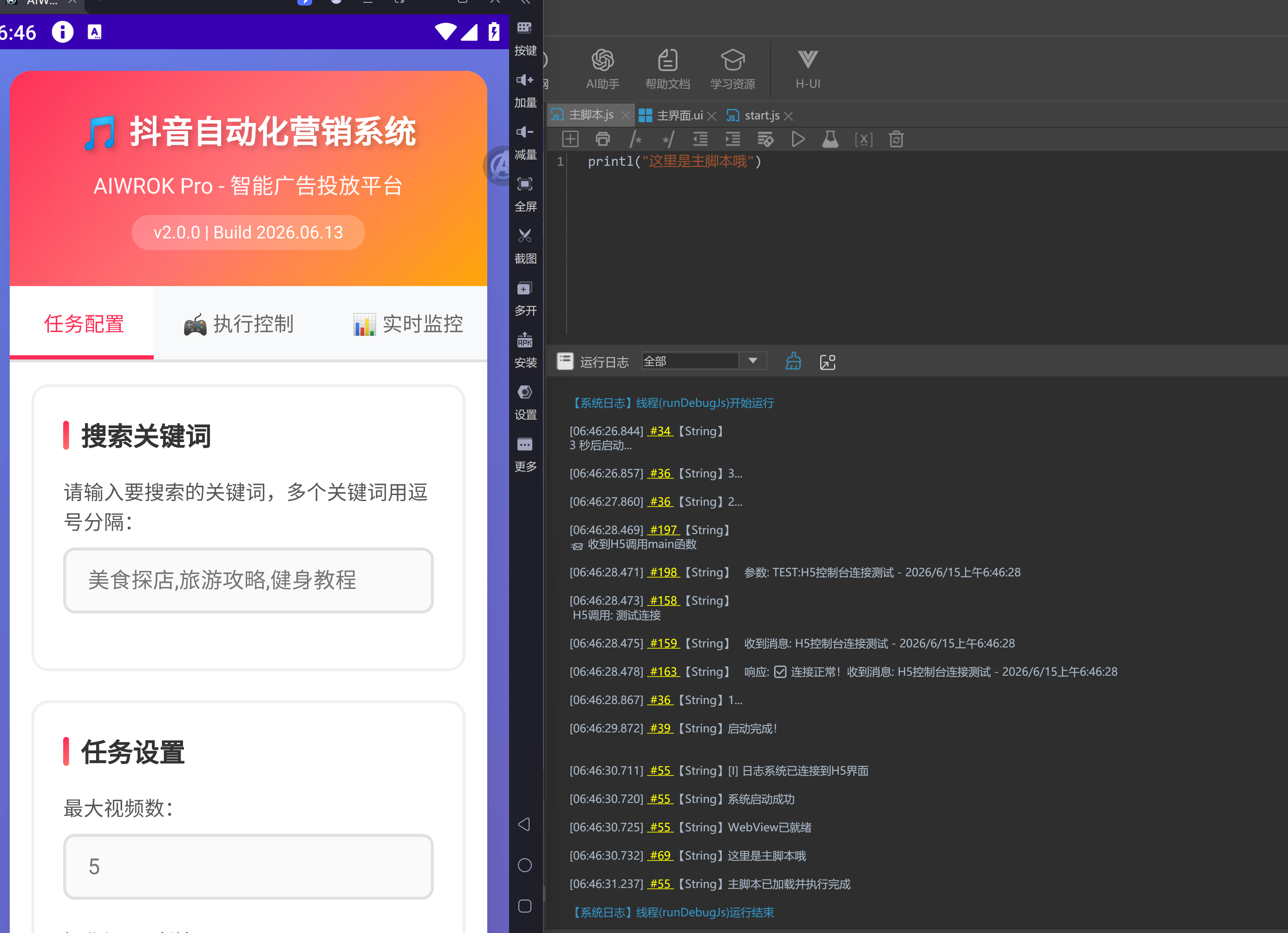Click the comment /* icon in editor toolbar
Viewport: 1288px width, 933px height.
[635, 139]
